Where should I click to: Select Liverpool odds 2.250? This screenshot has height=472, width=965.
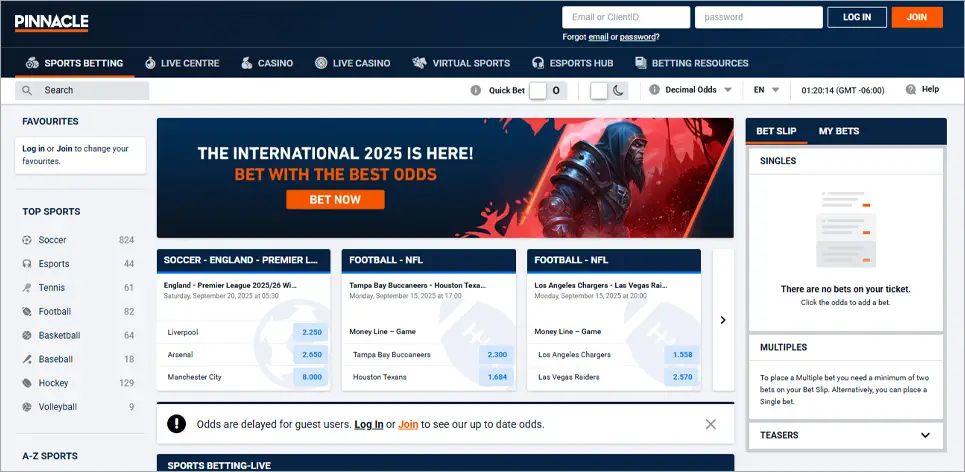pyautogui.click(x=311, y=332)
